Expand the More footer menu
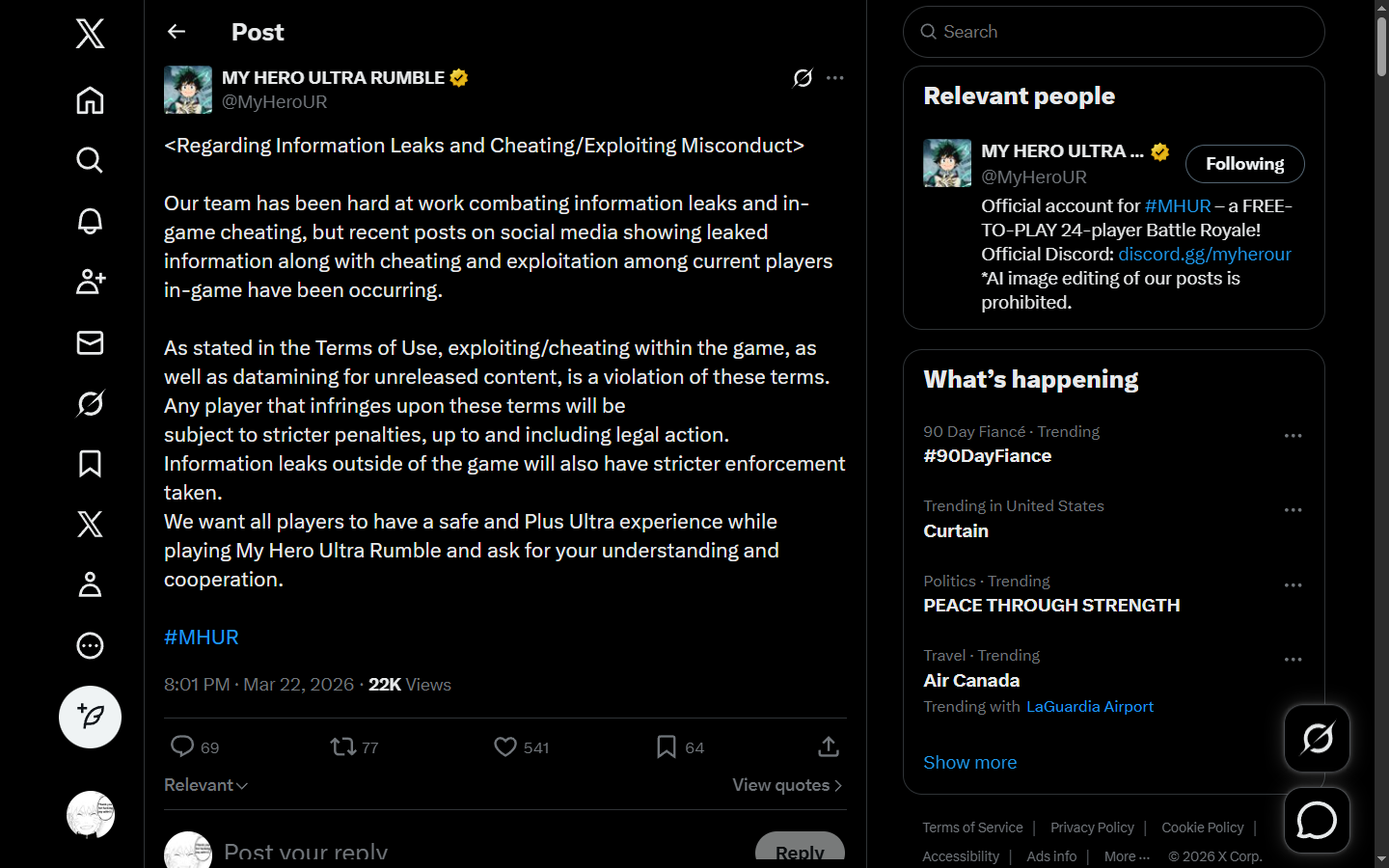Viewport: 1389px width, 868px height. tap(1127, 856)
